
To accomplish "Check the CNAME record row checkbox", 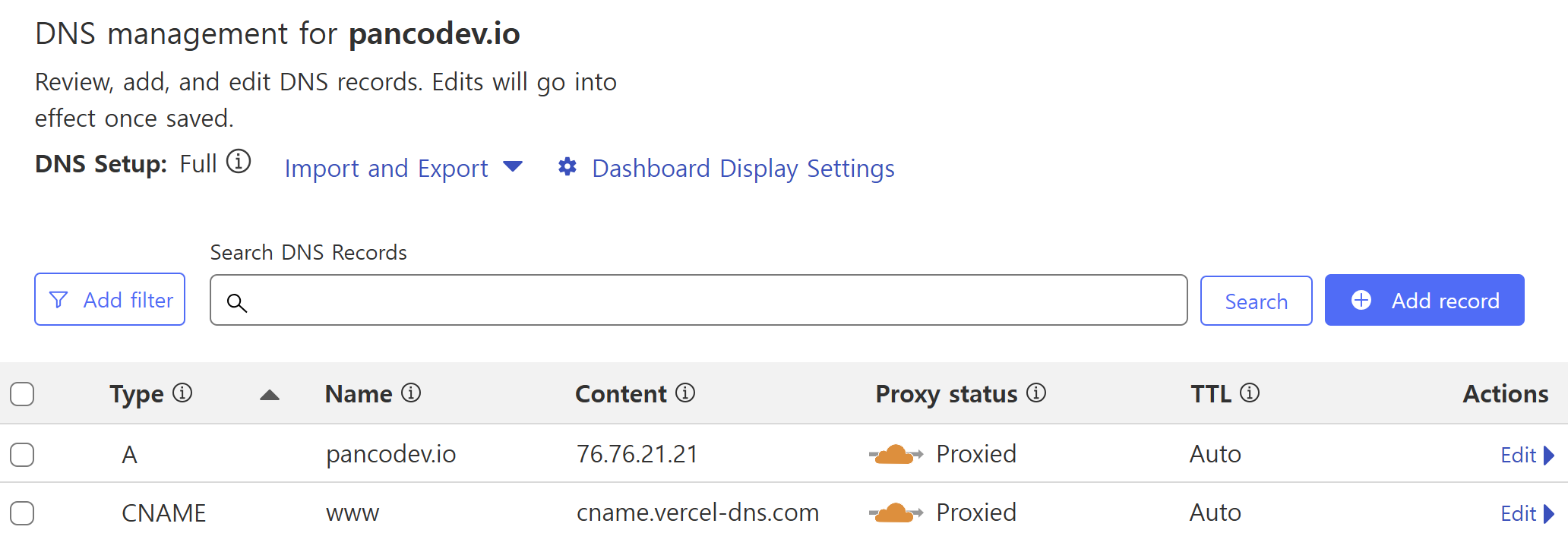I will [22, 513].
